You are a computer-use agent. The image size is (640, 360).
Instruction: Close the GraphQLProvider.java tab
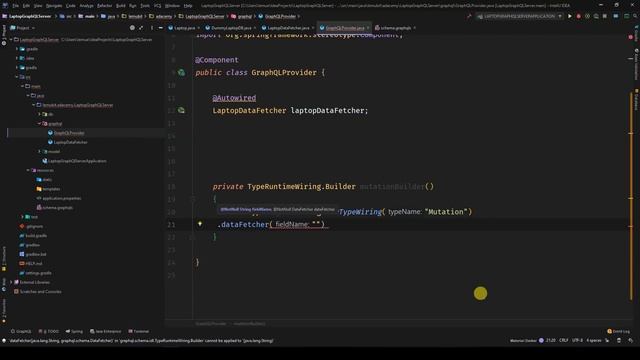point(368,28)
